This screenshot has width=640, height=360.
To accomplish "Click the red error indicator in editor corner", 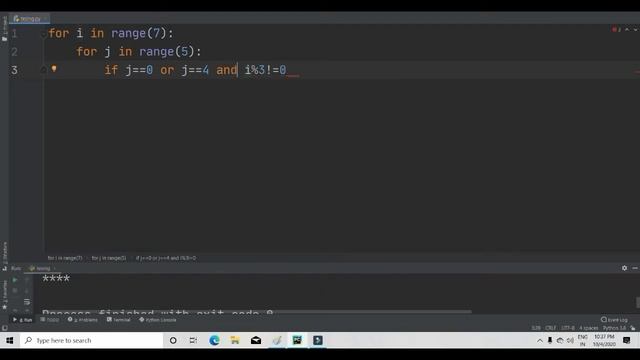I will coord(616,29).
